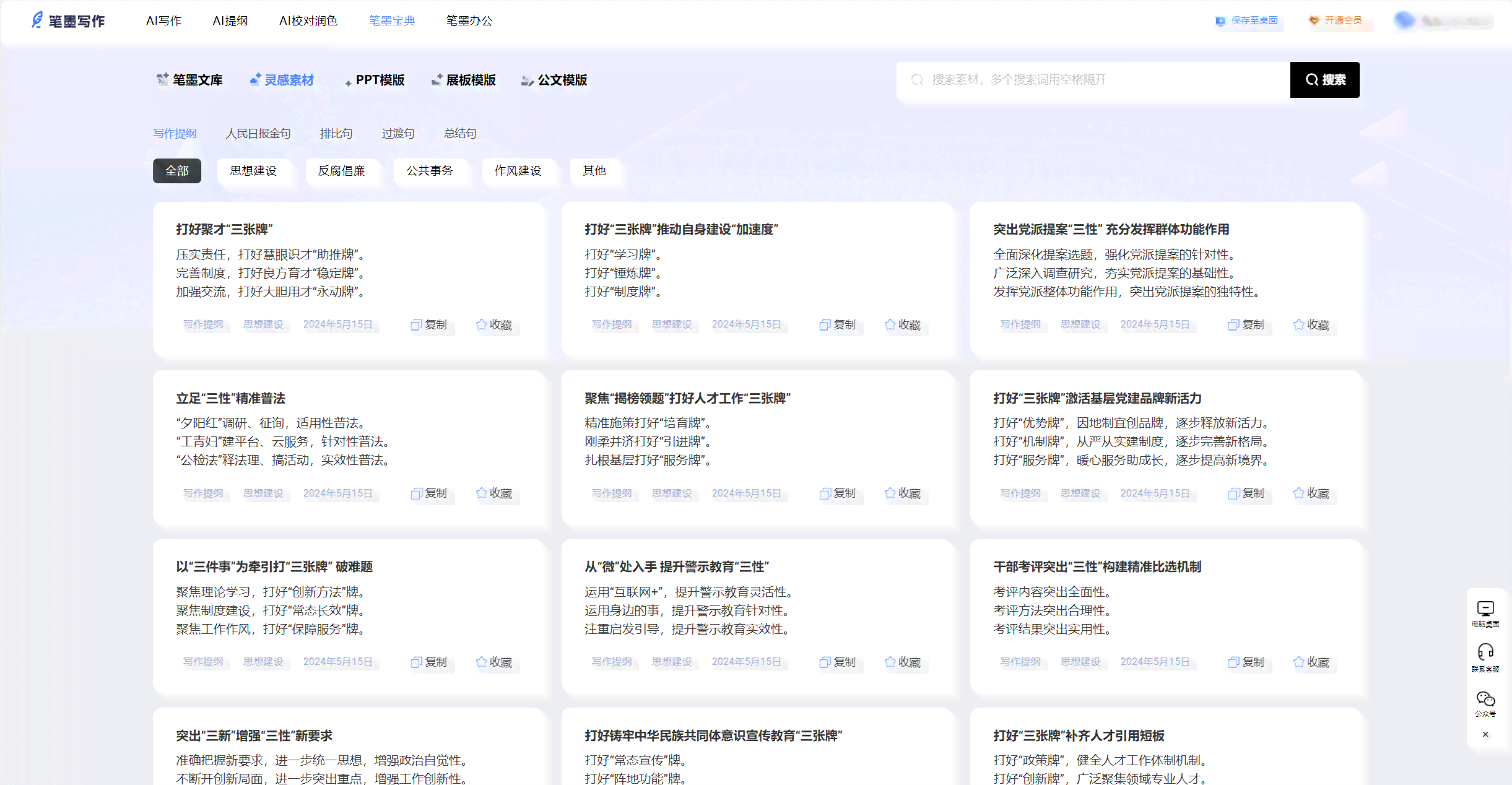Copy 干部考评突出"三性" card
Screen dimensions: 1512x785
[1246, 662]
